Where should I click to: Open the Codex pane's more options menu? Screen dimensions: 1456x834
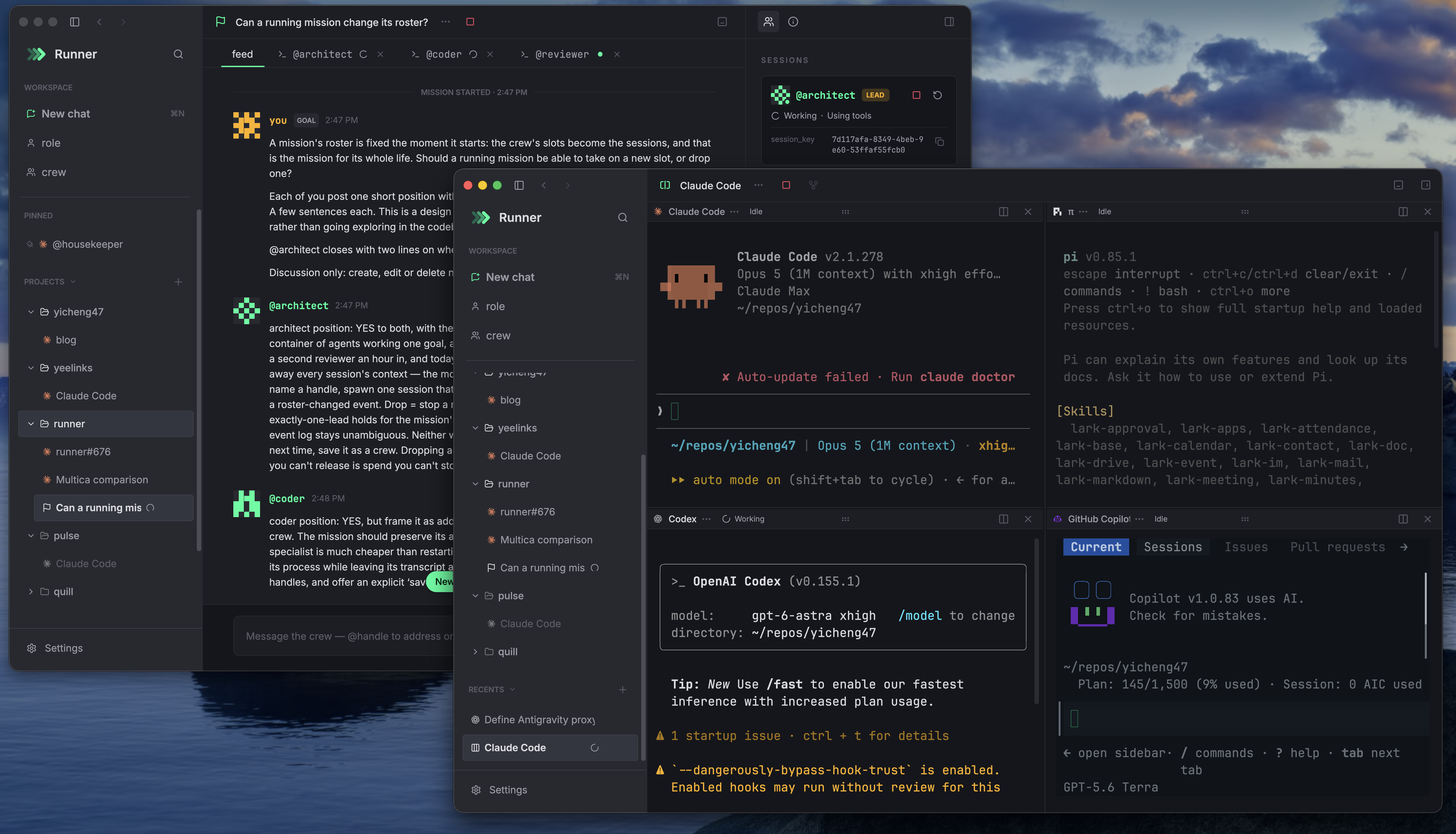(x=706, y=518)
